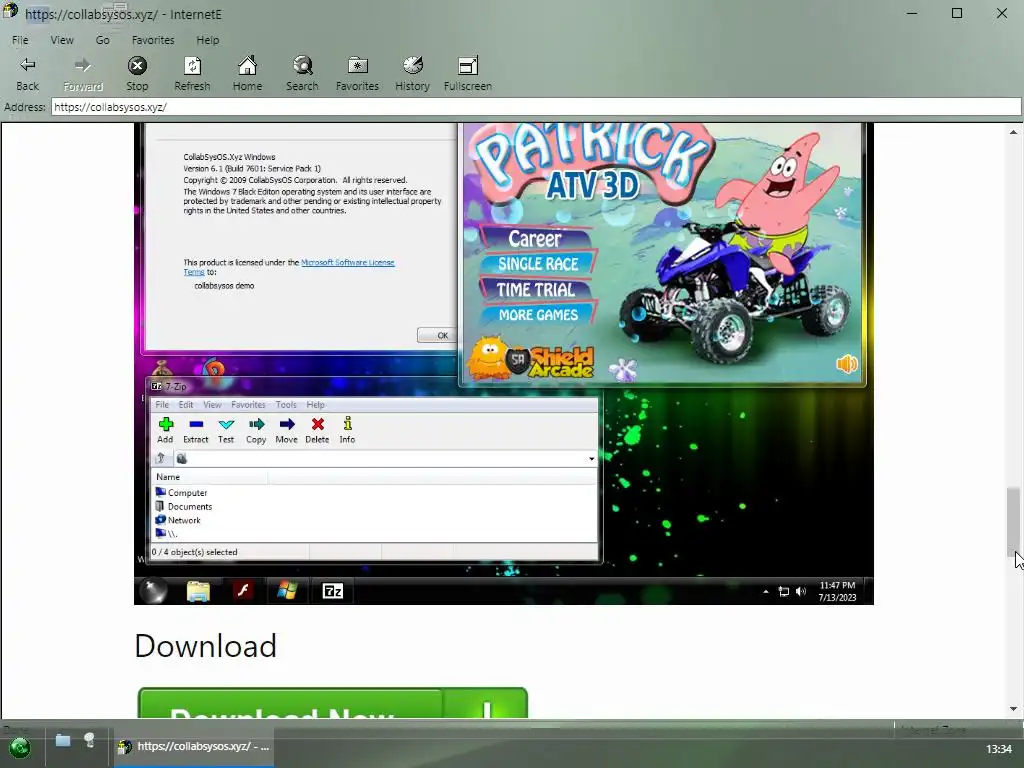Click the Forward navigation arrow
This screenshot has width=1024, height=768.
click(83, 74)
